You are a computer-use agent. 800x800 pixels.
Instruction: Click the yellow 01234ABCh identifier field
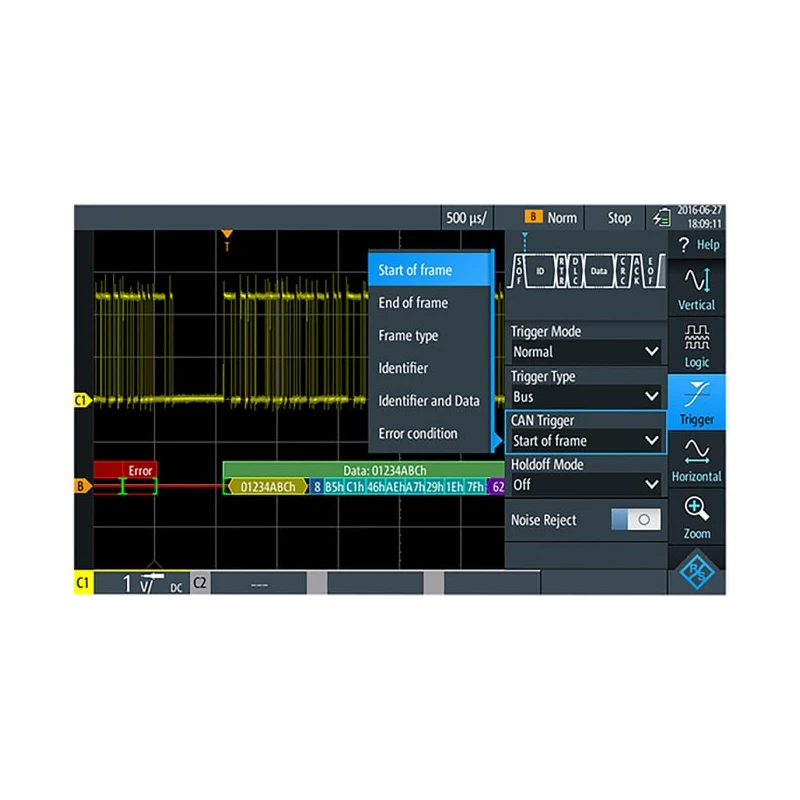[267, 487]
